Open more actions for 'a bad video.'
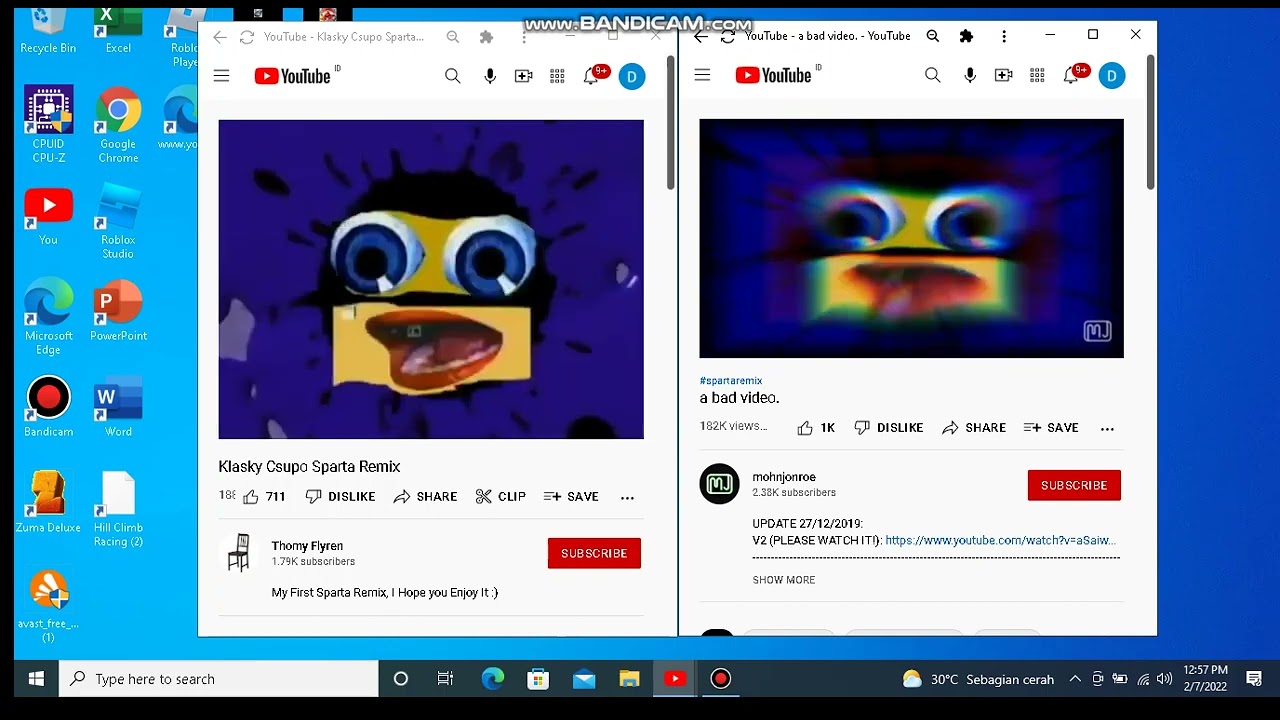Image resolution: width=1280 pixels, height=720 pixels. [1107, 428]
